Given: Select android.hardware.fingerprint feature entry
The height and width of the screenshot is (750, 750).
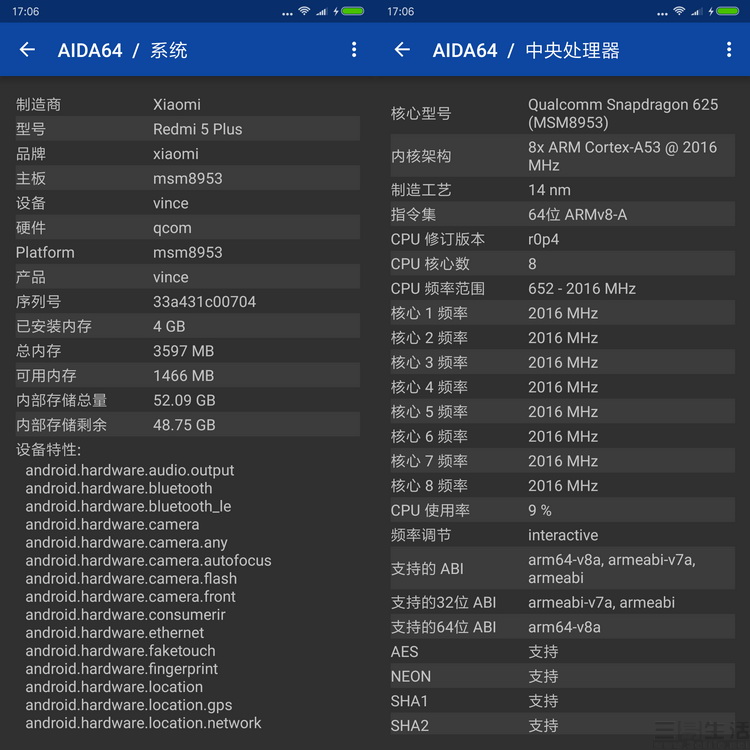Looking at the screenshot, I should pyautogui.click(x=122, y=669).
